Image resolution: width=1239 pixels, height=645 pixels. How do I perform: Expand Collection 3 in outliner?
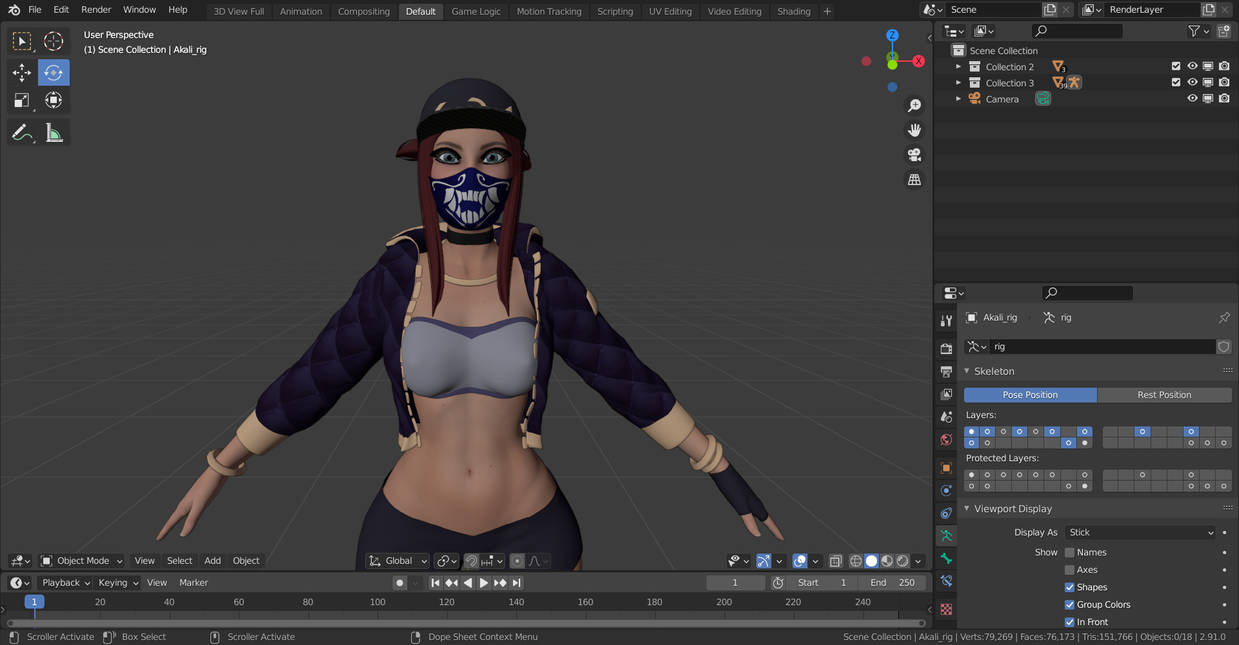pos(958,83)
